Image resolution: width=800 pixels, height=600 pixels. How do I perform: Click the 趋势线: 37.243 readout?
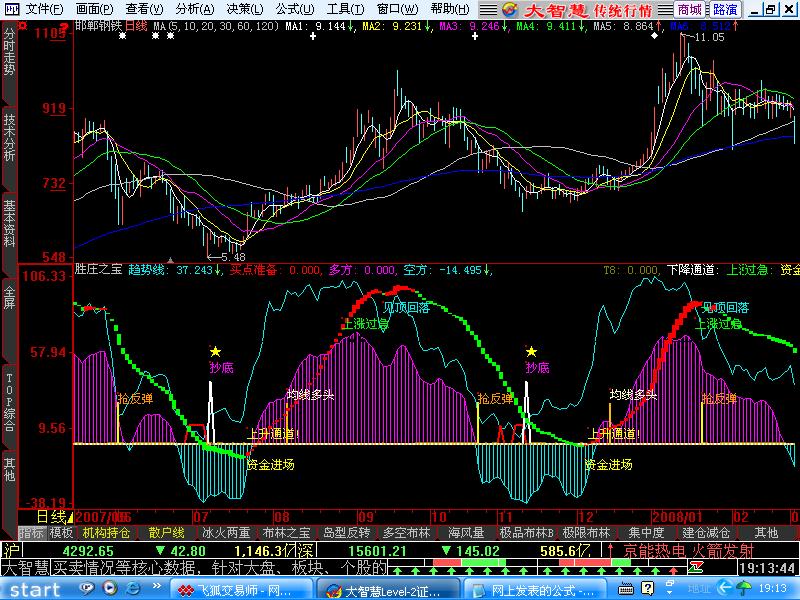click(x=175, y=270)
